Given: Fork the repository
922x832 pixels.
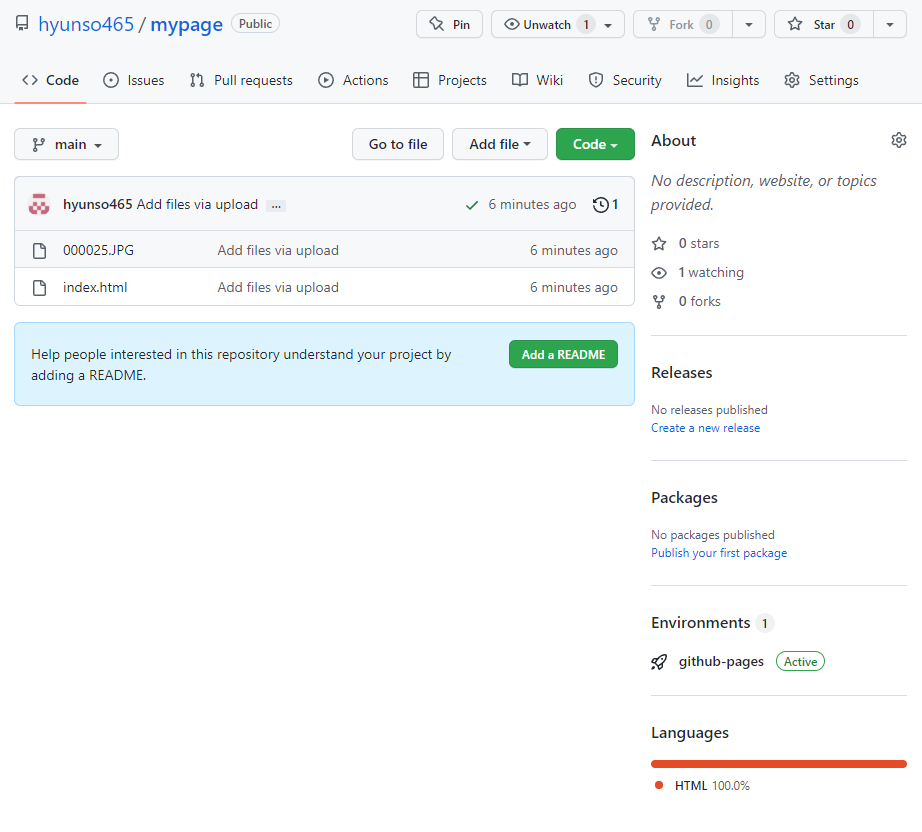Looking at the screenshot, I should pyautogui.click(x=683, y=24).
